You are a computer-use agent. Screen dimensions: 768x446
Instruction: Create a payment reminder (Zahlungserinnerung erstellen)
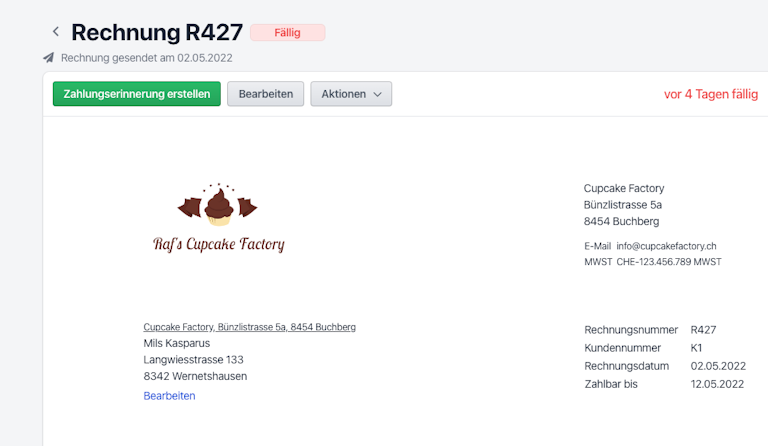(x=137, y=94)
